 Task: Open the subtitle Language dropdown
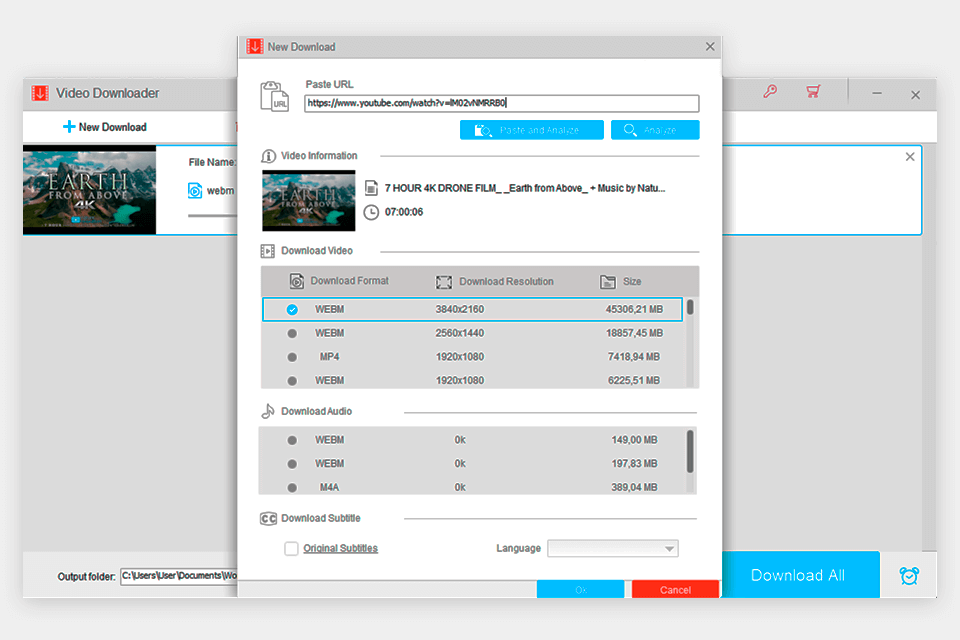(x=612, y=548)
